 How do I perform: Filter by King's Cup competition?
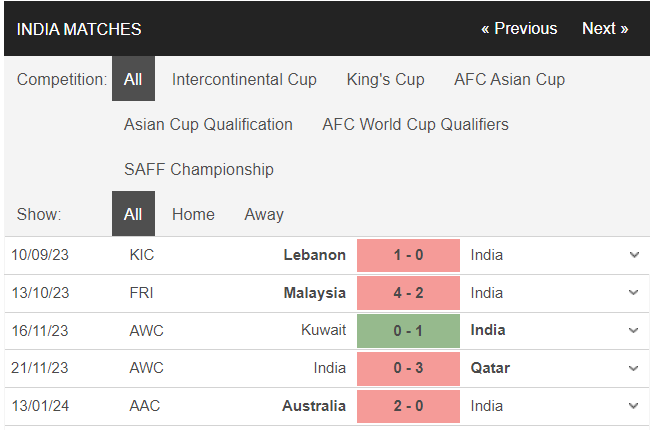click(385, 79)
